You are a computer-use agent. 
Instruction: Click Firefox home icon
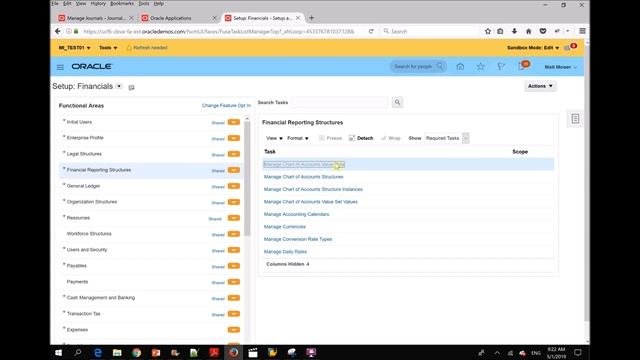click(529, 31)
